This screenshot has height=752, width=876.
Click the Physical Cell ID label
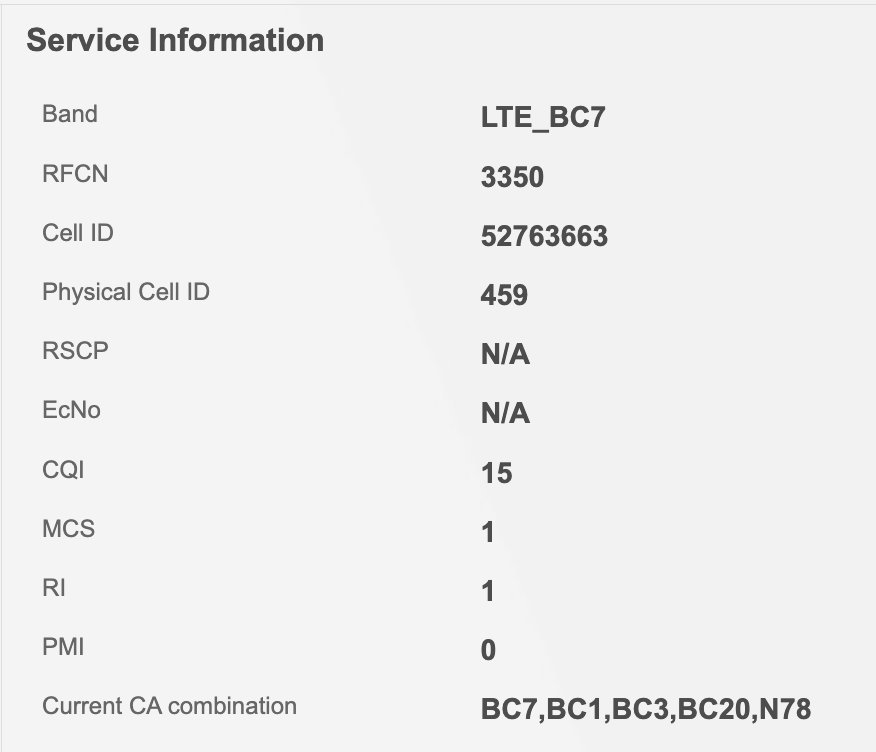pyautogui.click(x=126, y=292)
